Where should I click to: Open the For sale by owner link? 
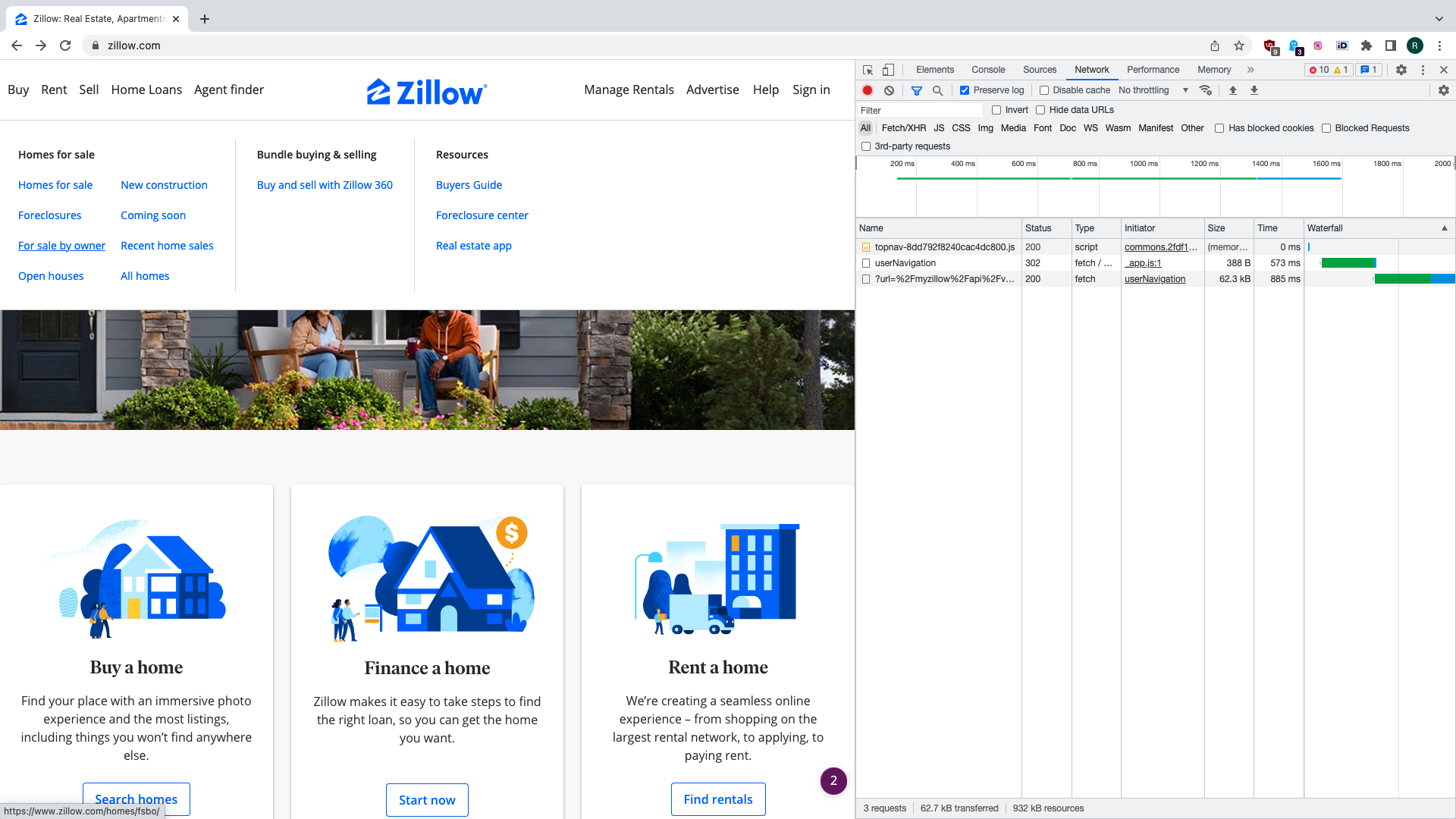[x=61, y=246]
